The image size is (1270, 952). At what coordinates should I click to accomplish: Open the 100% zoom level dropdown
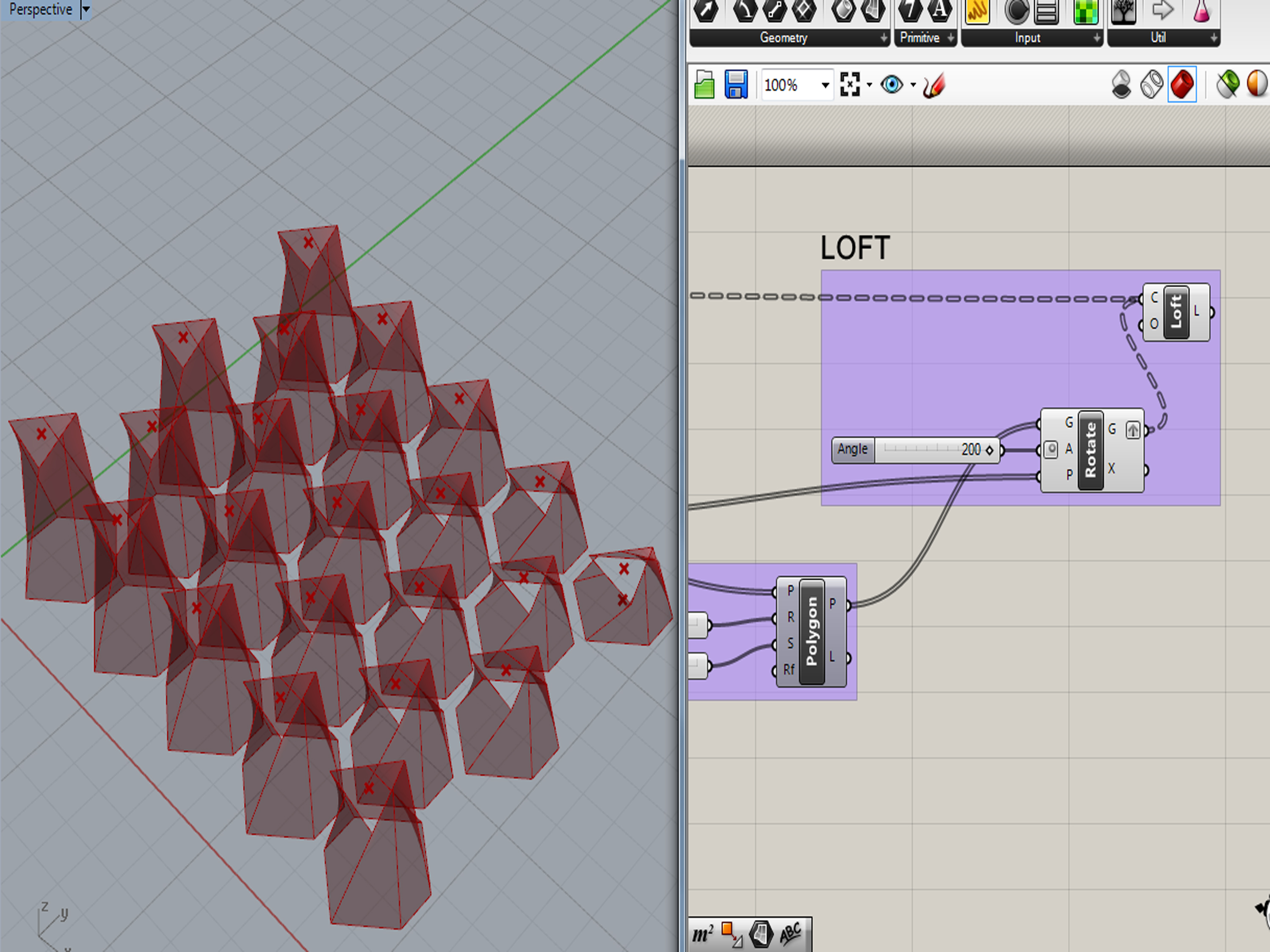click(x=825, y=85)
